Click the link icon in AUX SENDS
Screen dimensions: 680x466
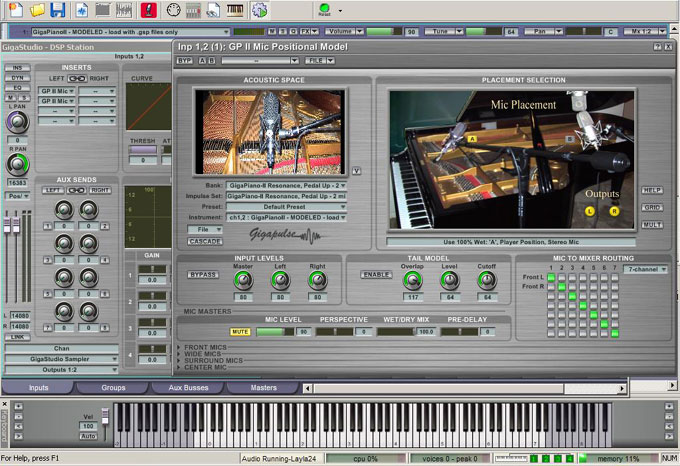click(76, 190)
